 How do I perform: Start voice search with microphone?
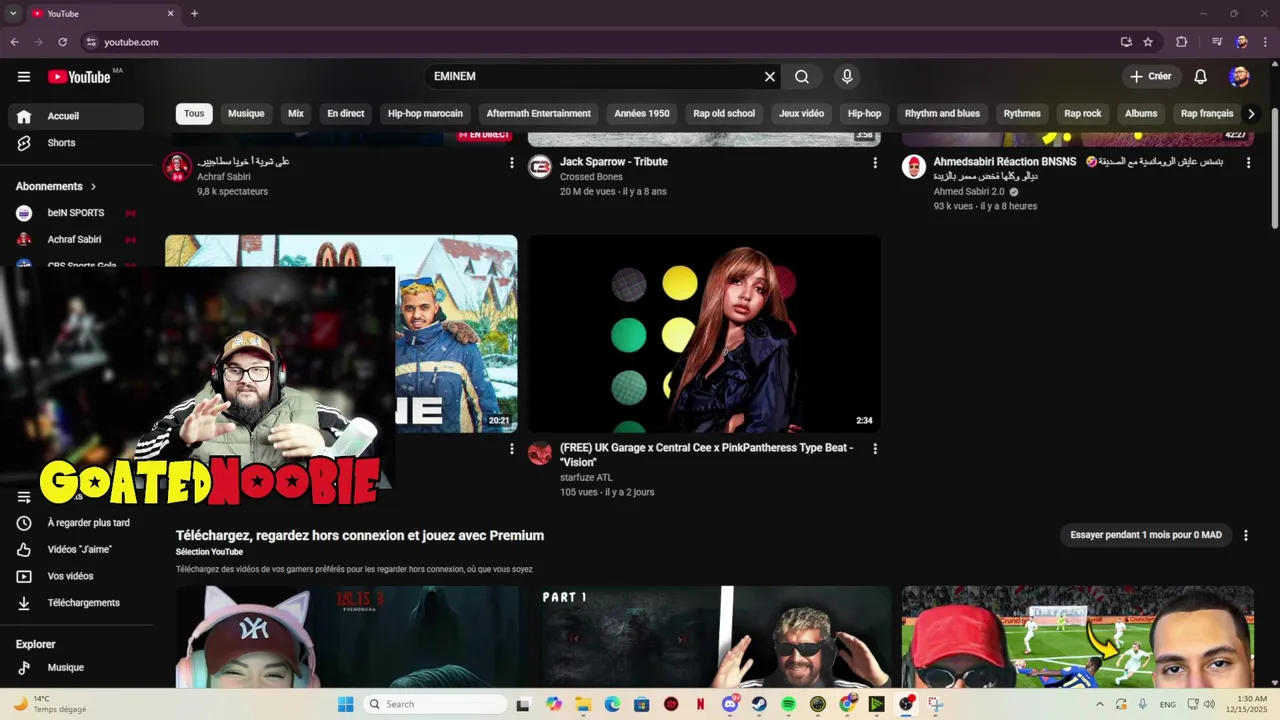[847, 76]
